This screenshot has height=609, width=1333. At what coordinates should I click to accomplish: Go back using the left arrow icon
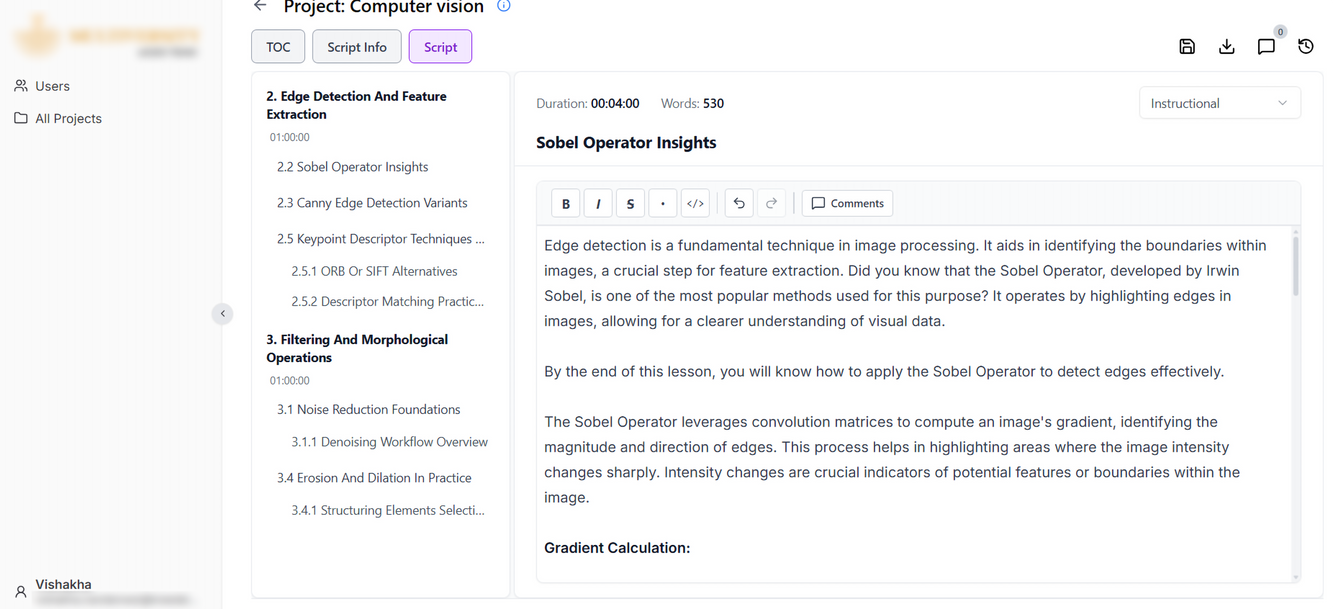point(260,6)
